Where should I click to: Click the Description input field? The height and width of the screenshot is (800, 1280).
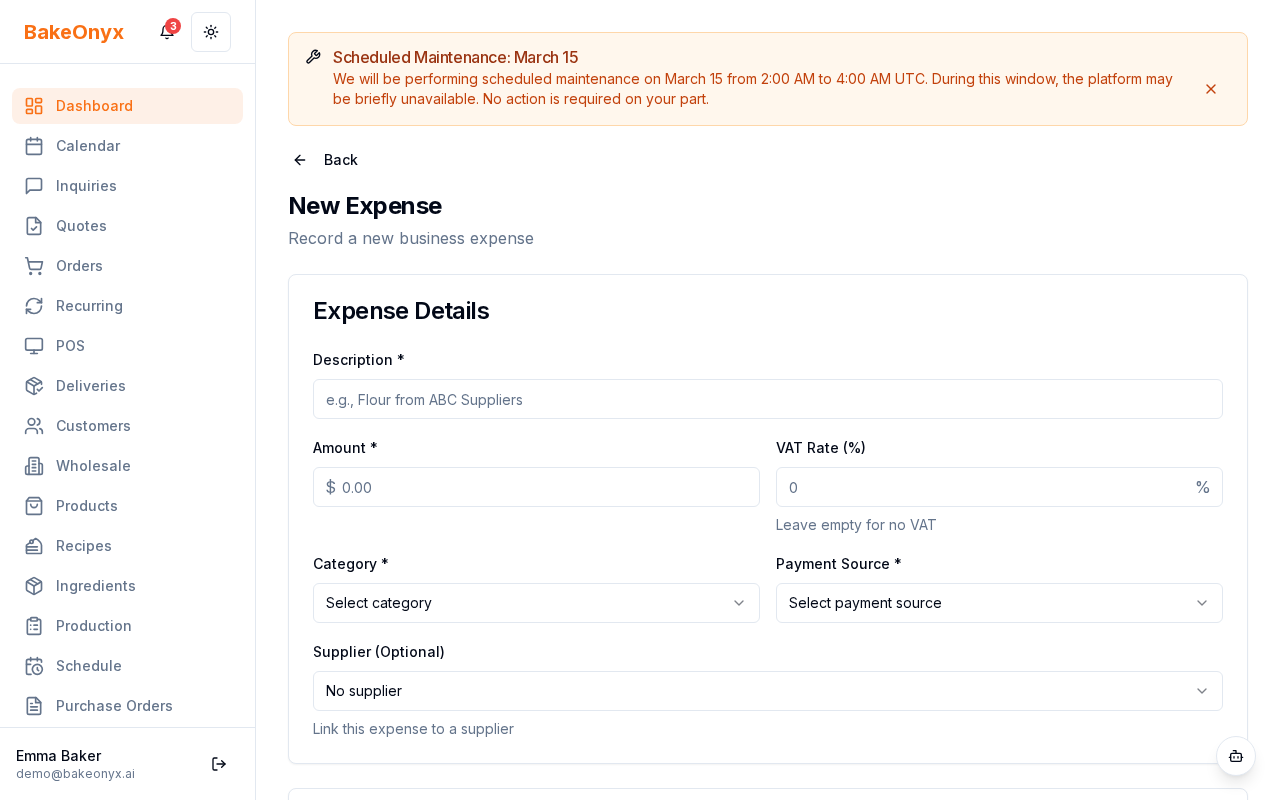768,399
